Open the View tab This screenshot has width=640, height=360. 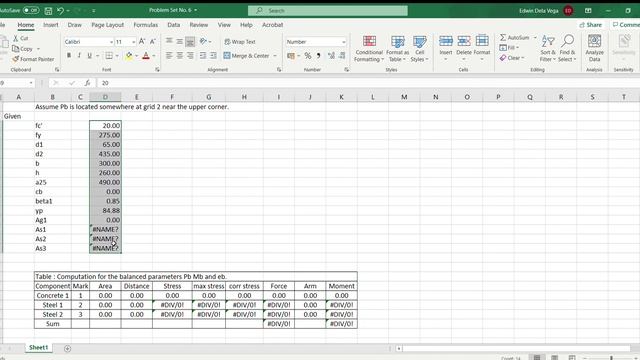click(x=224, y=25)
